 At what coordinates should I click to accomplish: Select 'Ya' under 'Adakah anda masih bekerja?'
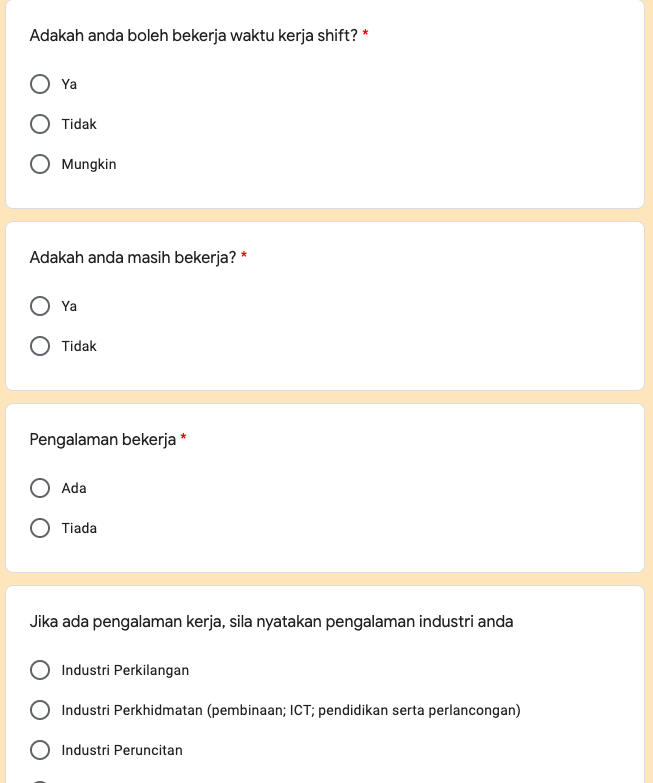(40, 306)
